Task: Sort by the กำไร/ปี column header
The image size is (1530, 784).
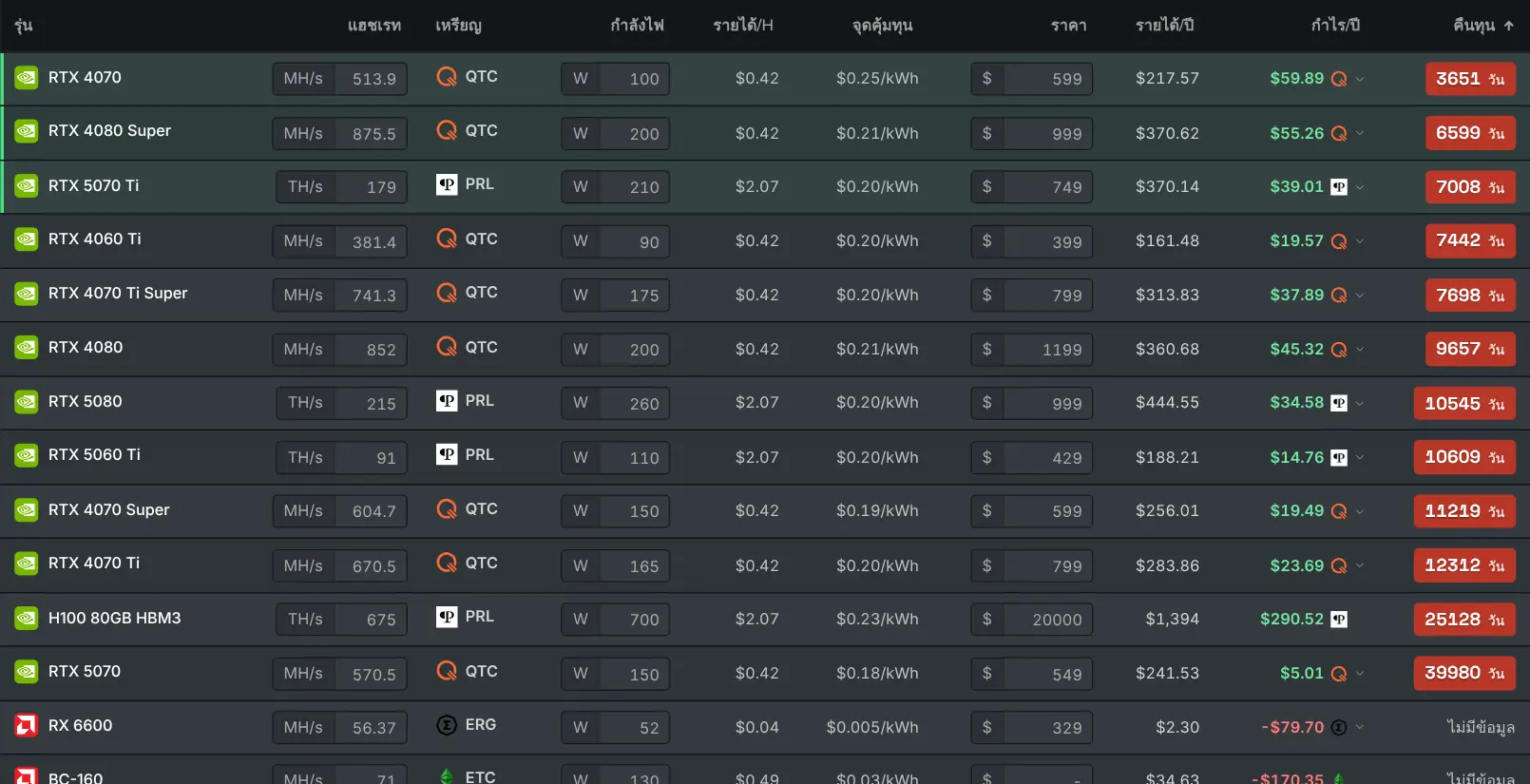Action: point(1335,25)
